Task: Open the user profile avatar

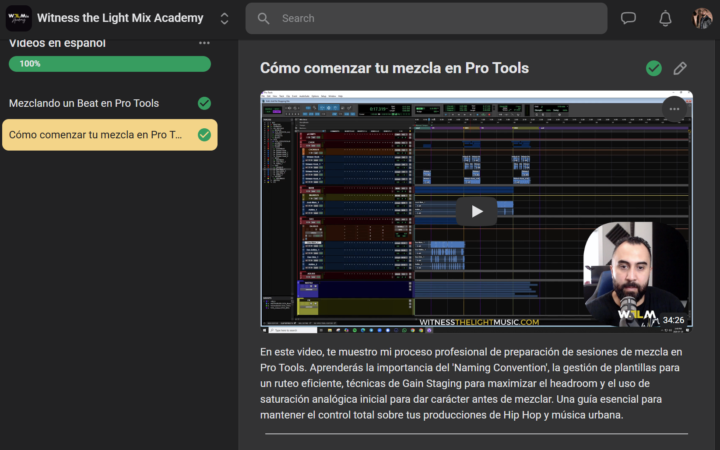Action: click(x=702, y=18)
